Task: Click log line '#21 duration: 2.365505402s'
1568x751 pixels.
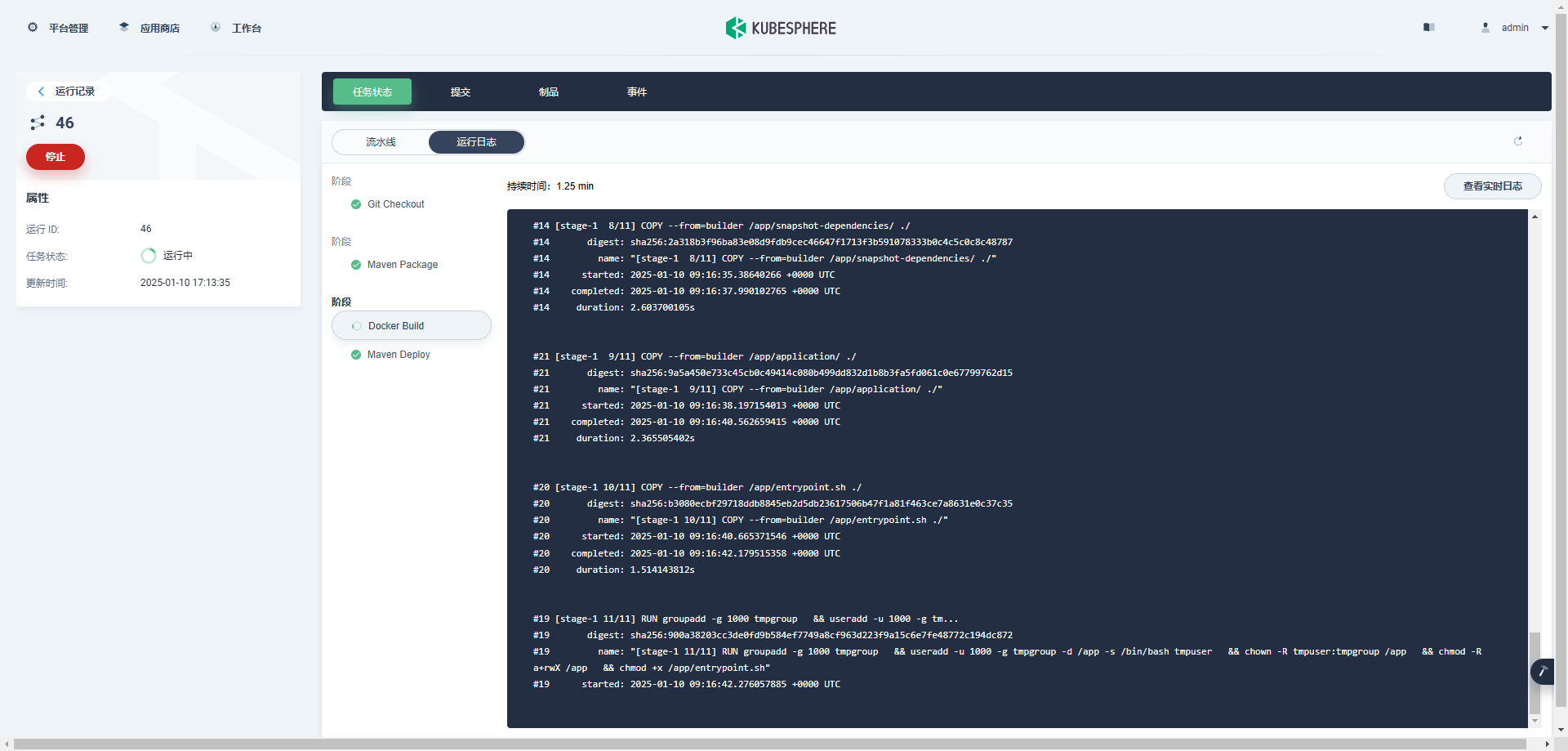Action: point(614,438)
